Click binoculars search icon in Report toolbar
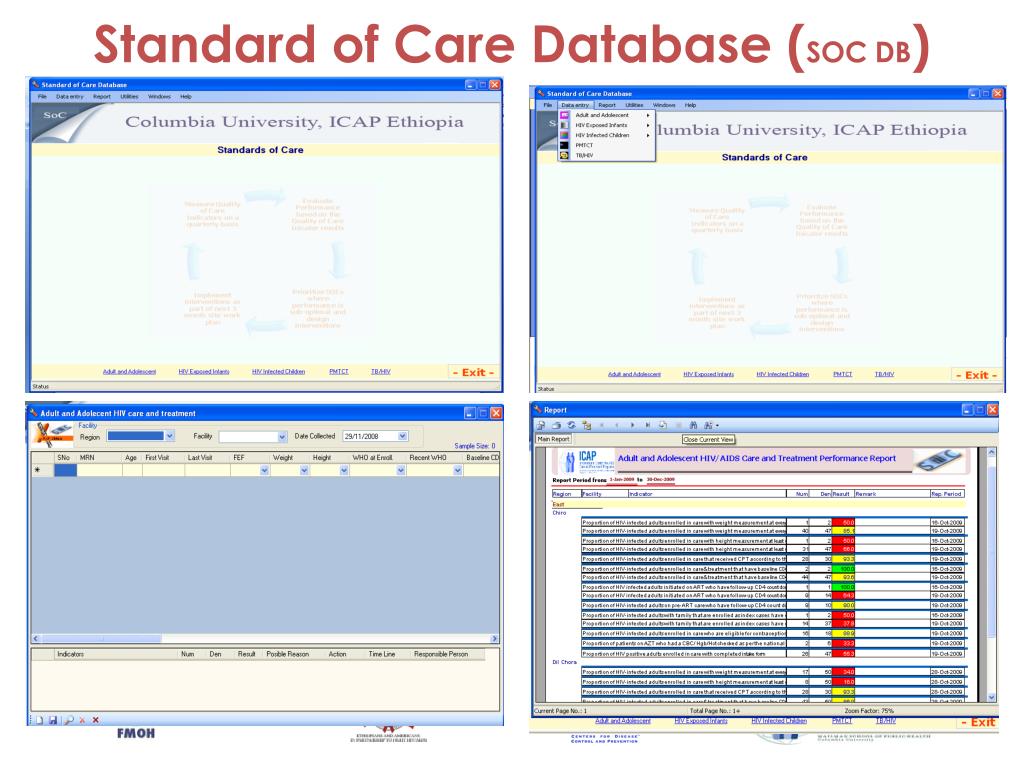Image resolution: width=1024 pixels, height=768 pixels. [693, 425]
